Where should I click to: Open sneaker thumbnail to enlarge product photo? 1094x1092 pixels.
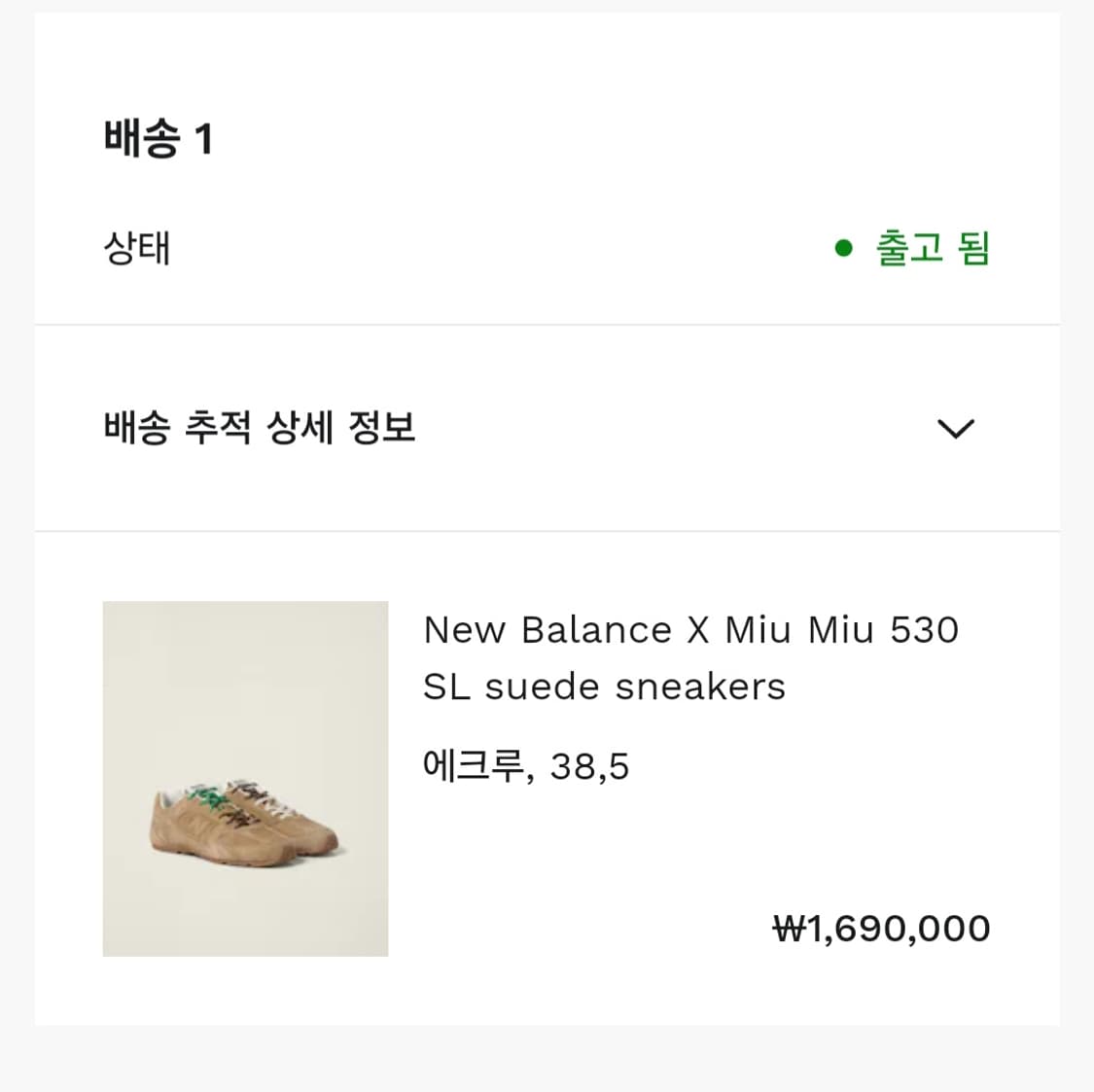point(245,778)
